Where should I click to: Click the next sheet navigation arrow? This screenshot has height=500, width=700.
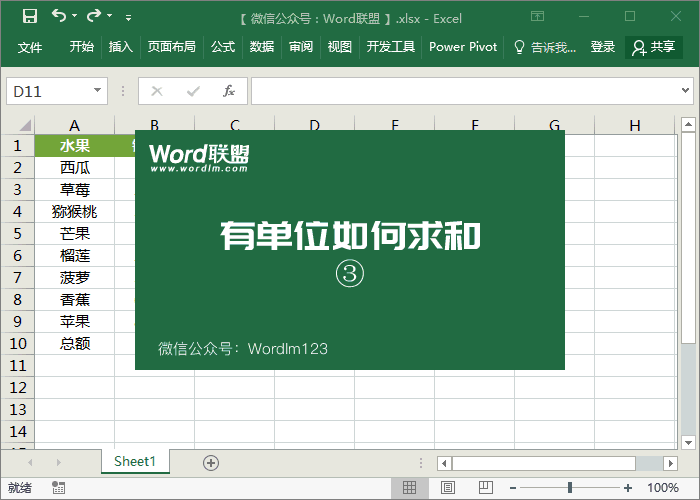58,462
